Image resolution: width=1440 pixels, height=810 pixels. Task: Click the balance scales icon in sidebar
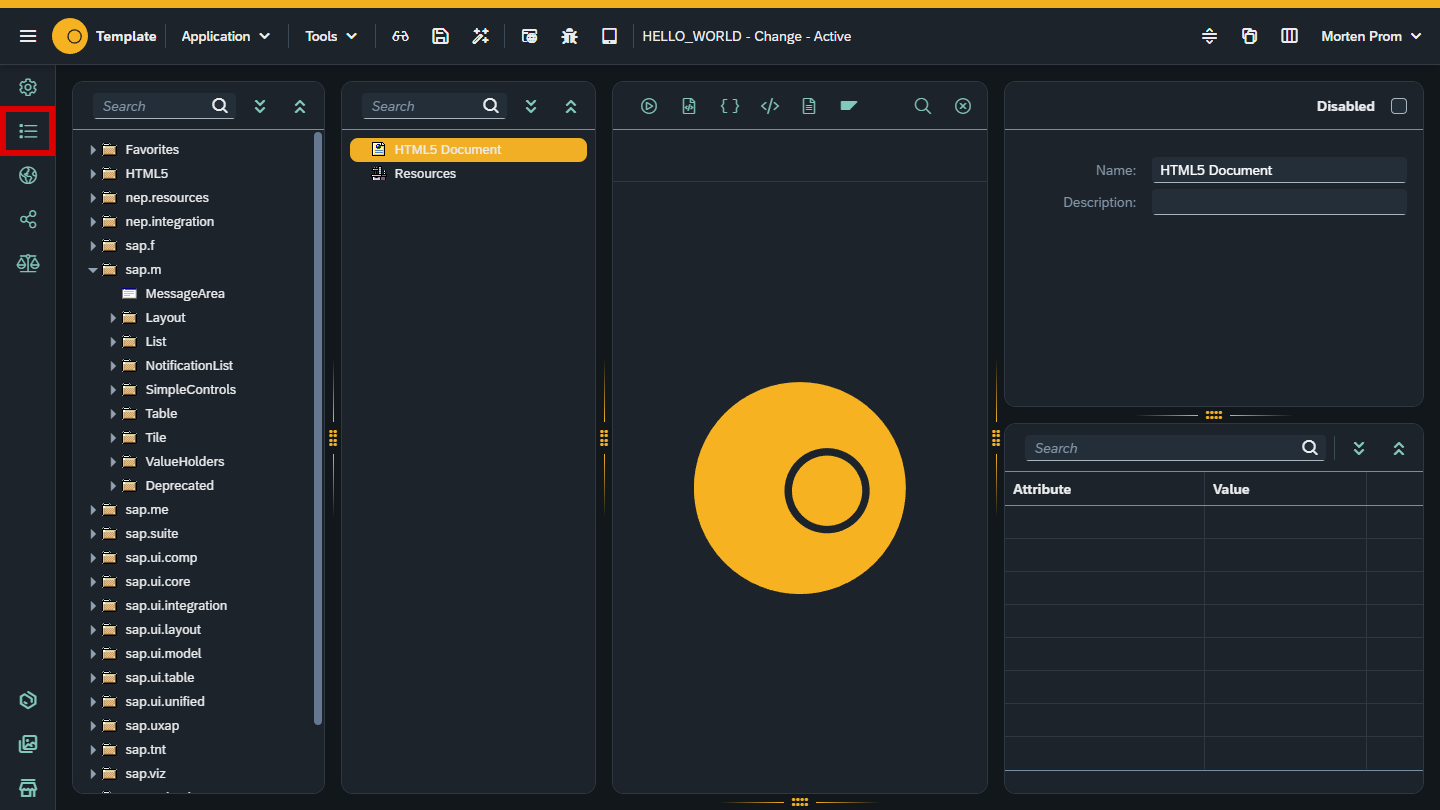pos(28,263)
